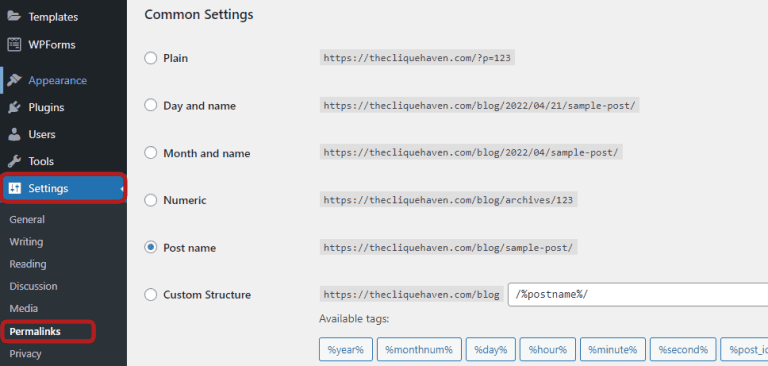Click the WPForms icon in sidebar

point(14,45)
